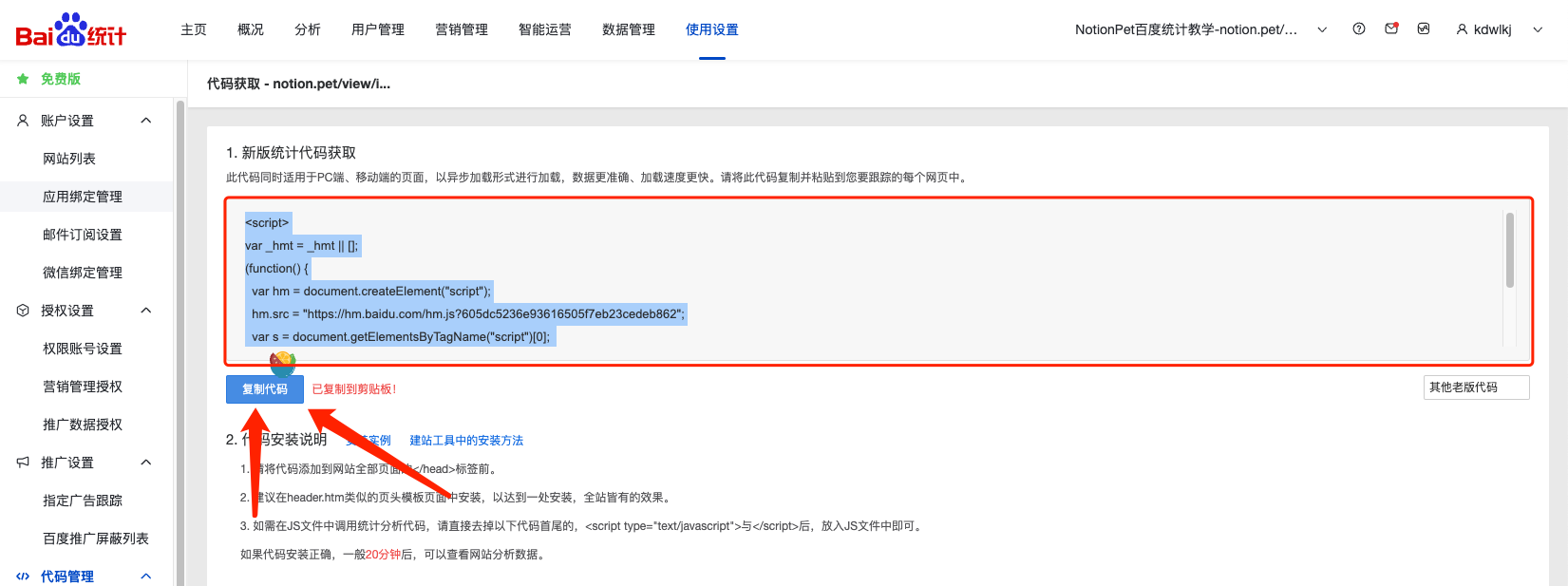The width and height of the screenshot is (1568, 586).
Task: Open the 其他老版代码 dropdown
Action: point(1476,388)
